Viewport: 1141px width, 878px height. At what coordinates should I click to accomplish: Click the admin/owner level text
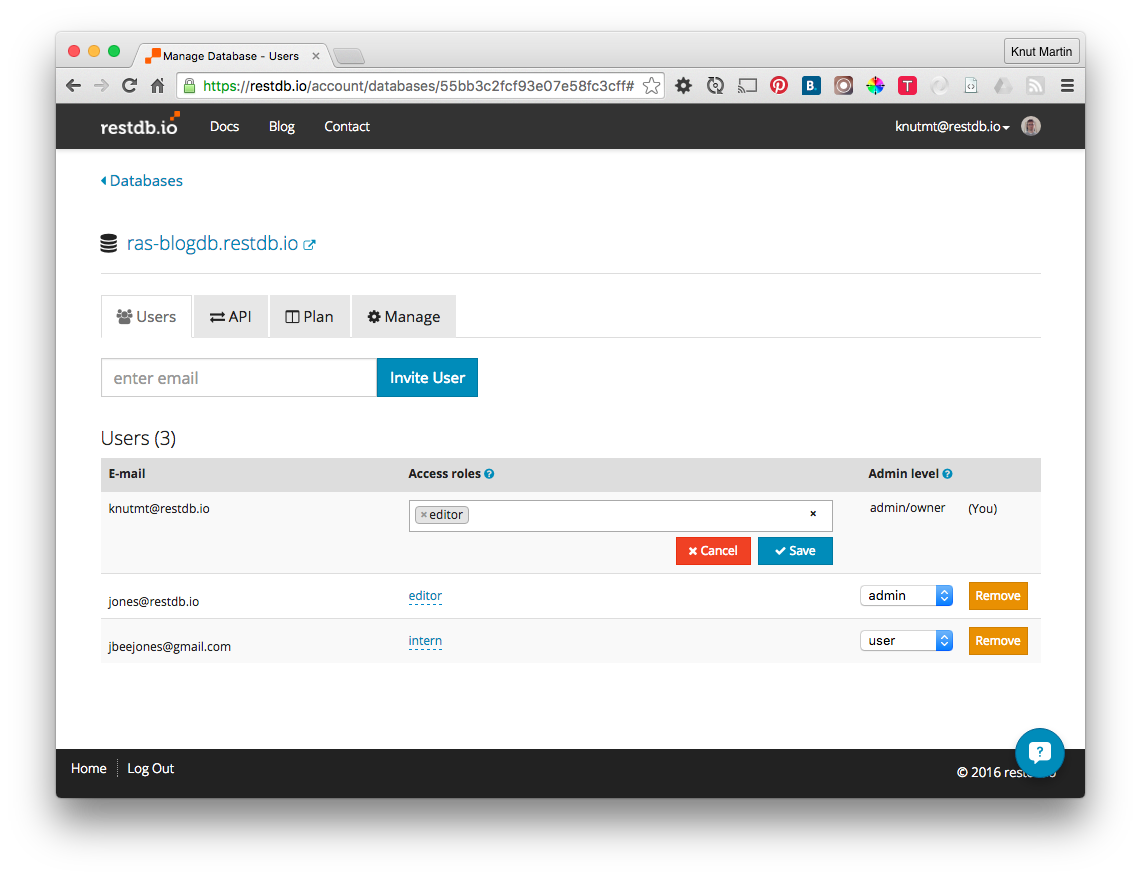907,508
